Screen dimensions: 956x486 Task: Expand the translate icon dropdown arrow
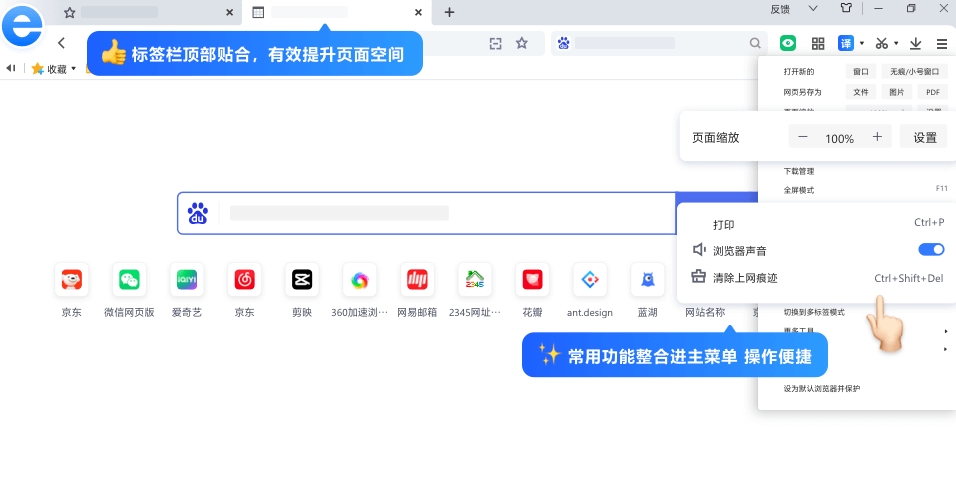pos(861,43)
